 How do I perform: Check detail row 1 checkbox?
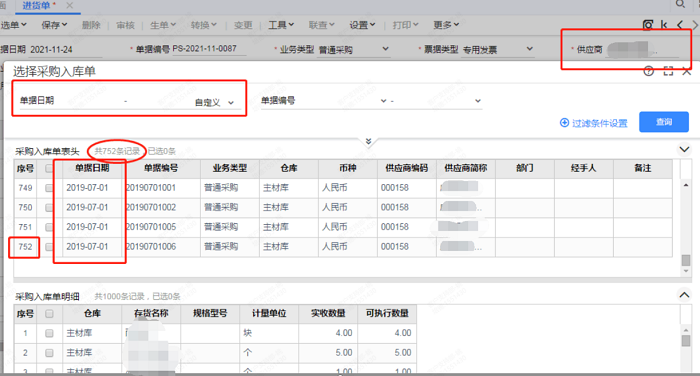point(49,333)
